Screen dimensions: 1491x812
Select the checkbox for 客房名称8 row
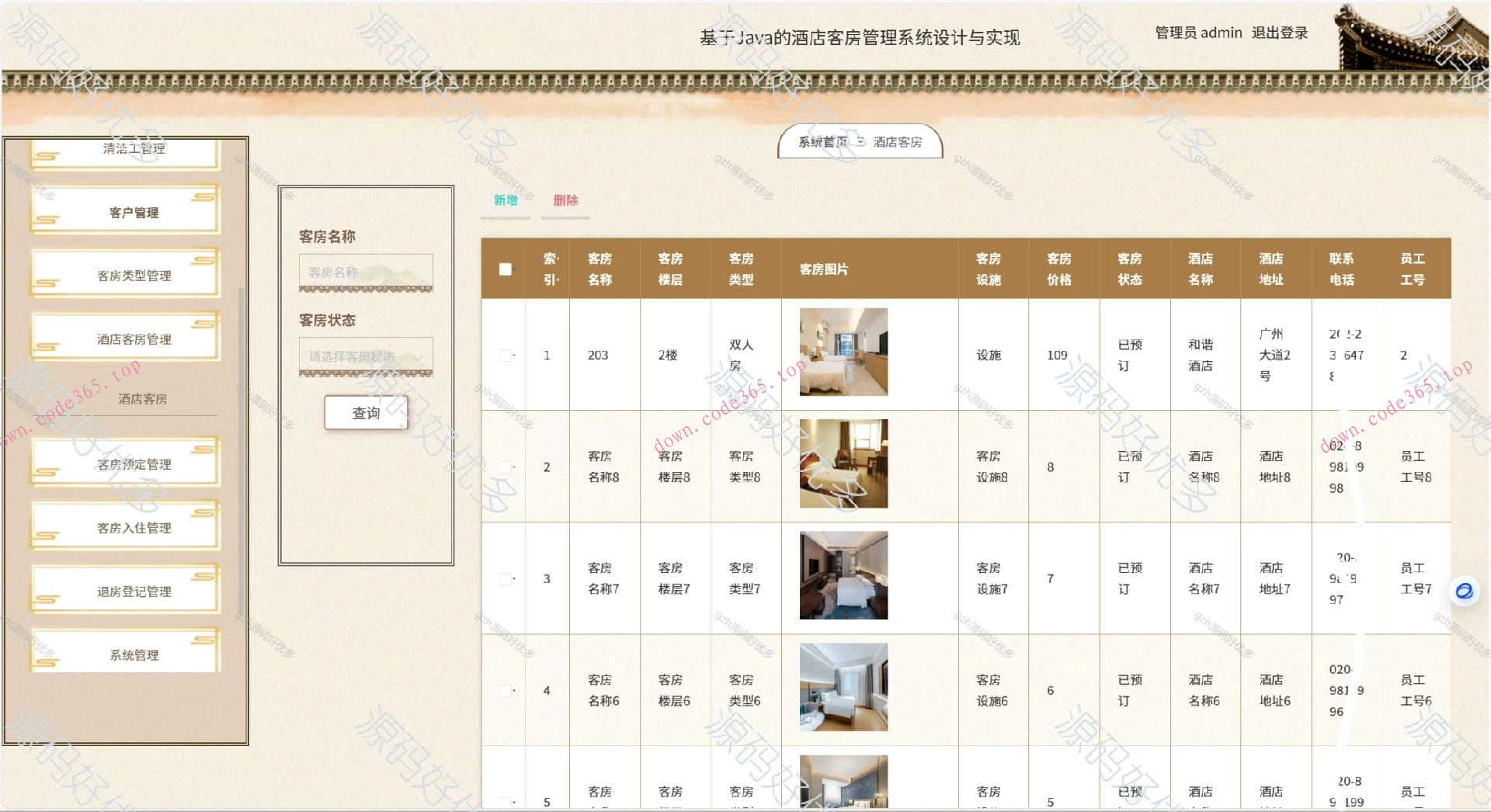tap(506, 467)
